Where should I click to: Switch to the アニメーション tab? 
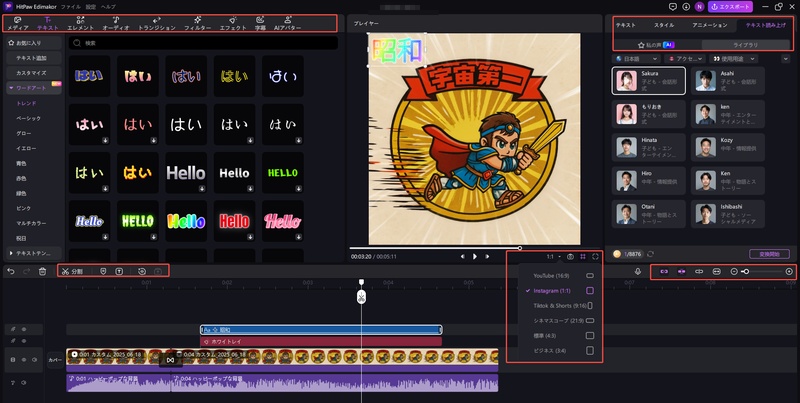point(710,25)
